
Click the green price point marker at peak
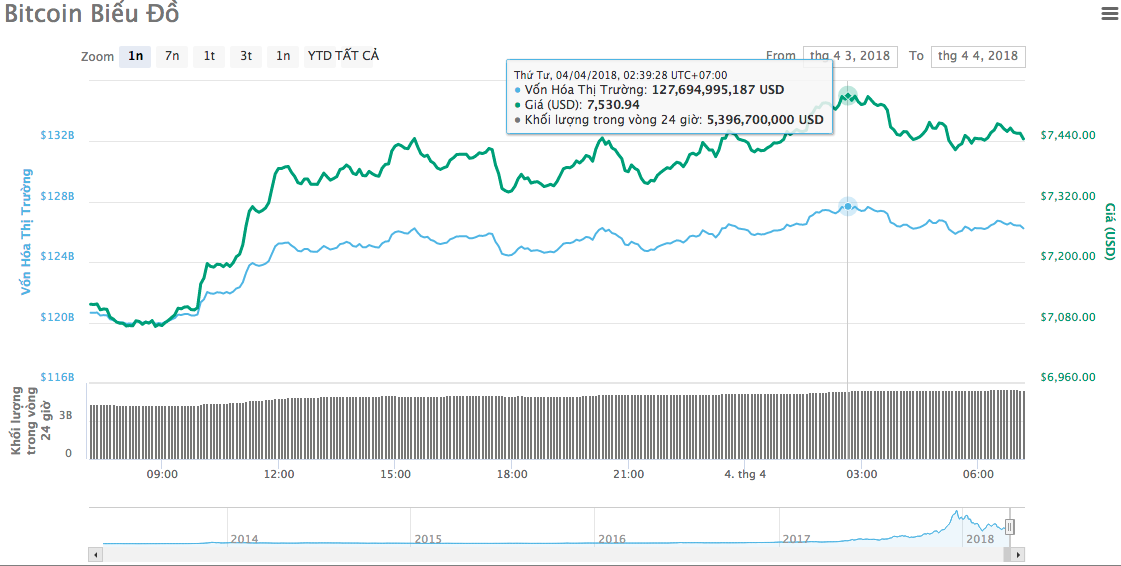click(x=848, y=95)
